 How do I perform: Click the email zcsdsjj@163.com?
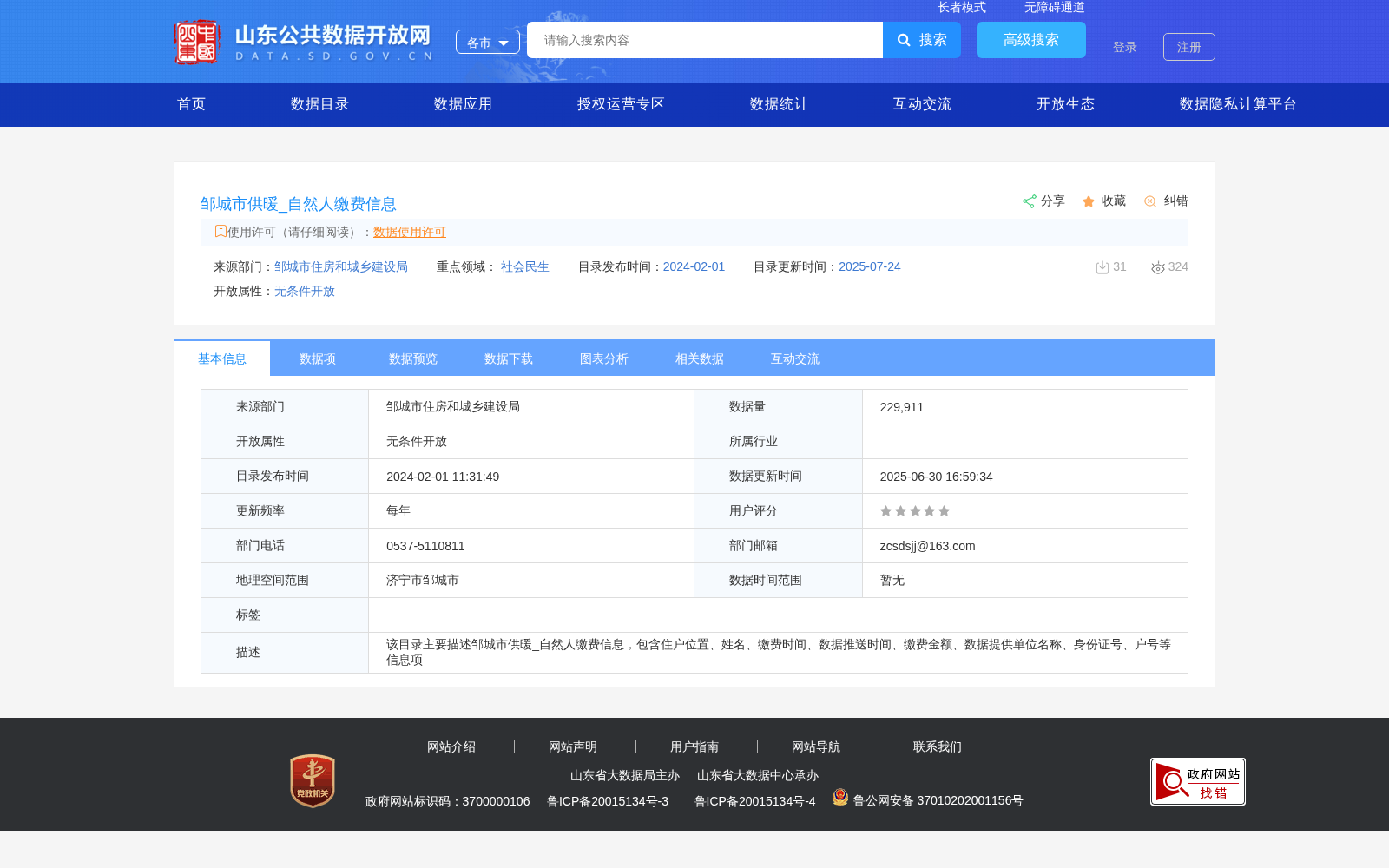pos(928,546)
